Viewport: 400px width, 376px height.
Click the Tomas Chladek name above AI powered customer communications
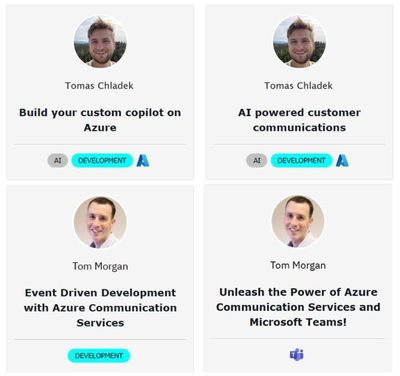click(x=299, y=86)
